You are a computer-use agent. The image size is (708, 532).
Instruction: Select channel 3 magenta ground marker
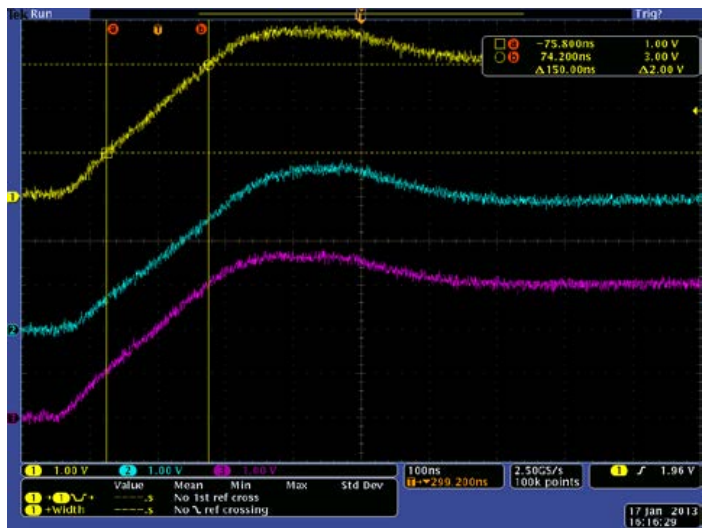pos(13,418)
